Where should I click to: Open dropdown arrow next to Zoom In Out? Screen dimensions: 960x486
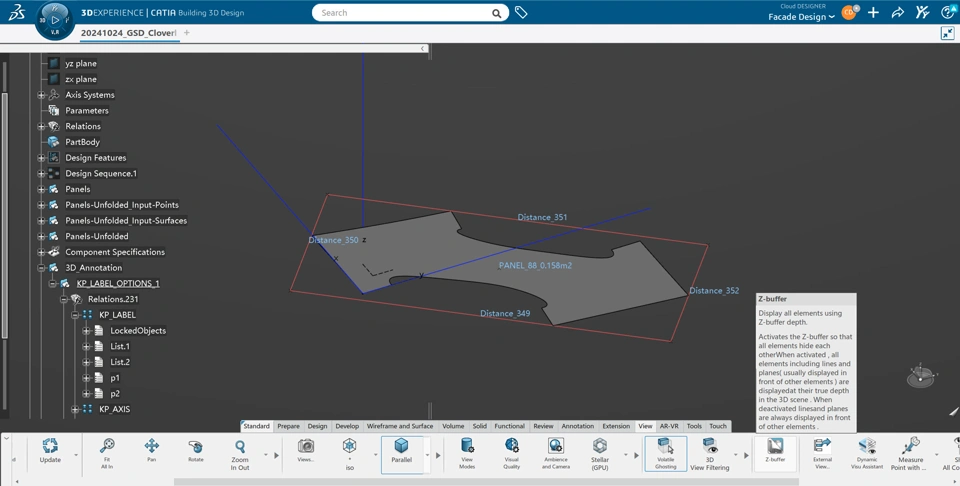pyautogui.click(x=266, y=455)
